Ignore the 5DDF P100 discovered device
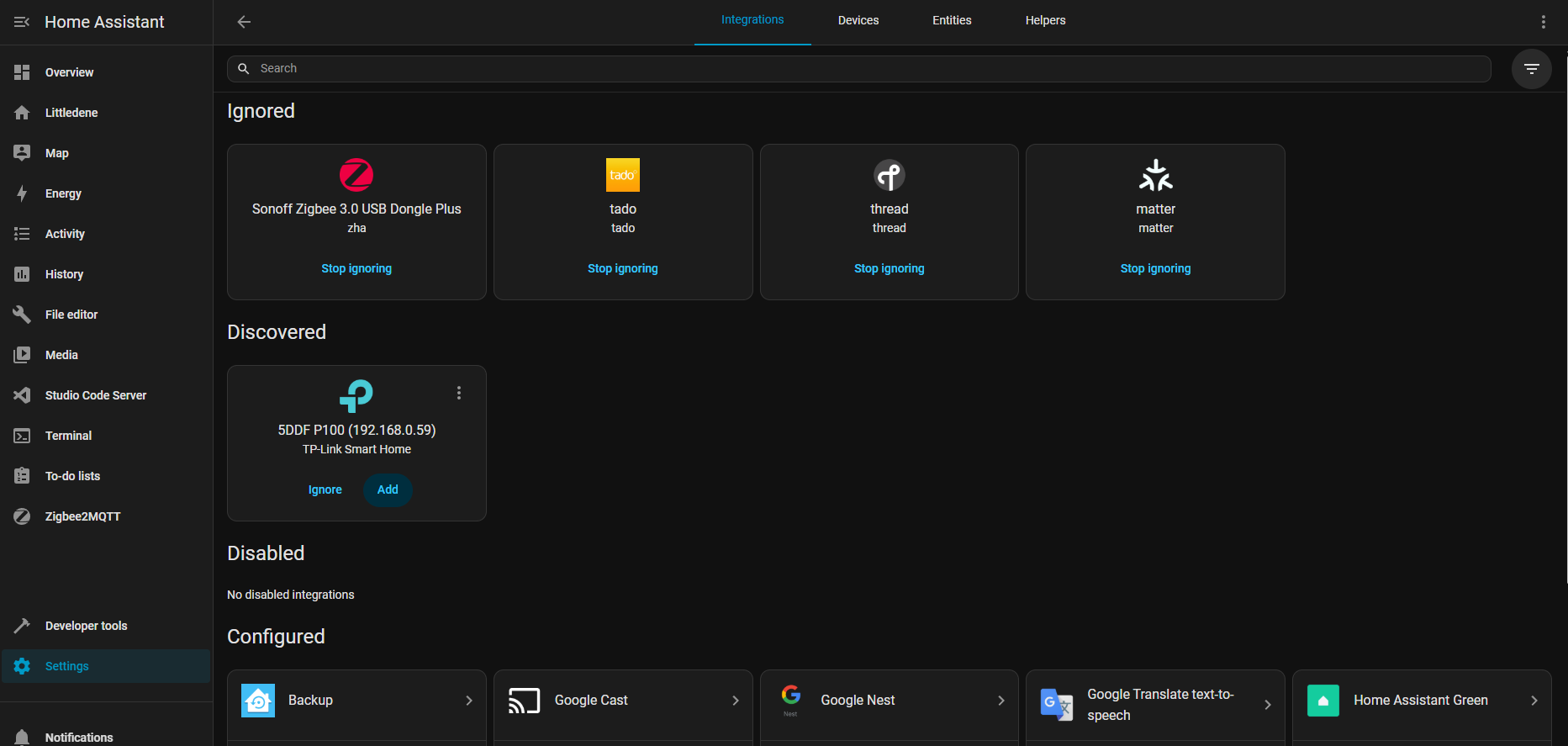 tap(325, 489)
